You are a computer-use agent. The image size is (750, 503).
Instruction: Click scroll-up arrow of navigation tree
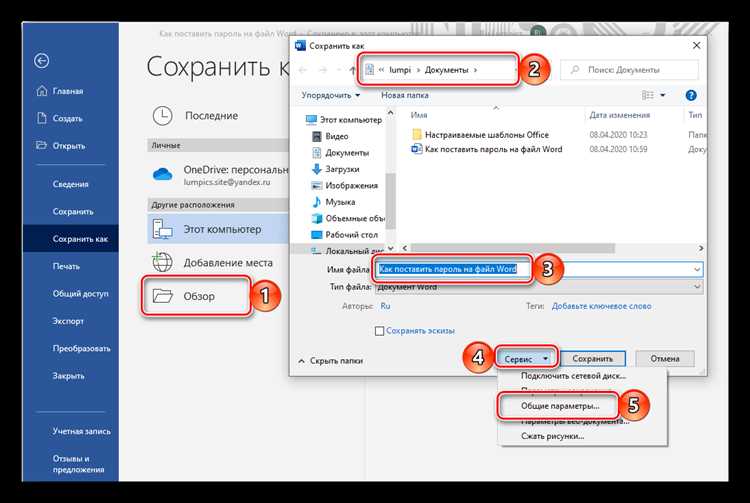(390, 113)
